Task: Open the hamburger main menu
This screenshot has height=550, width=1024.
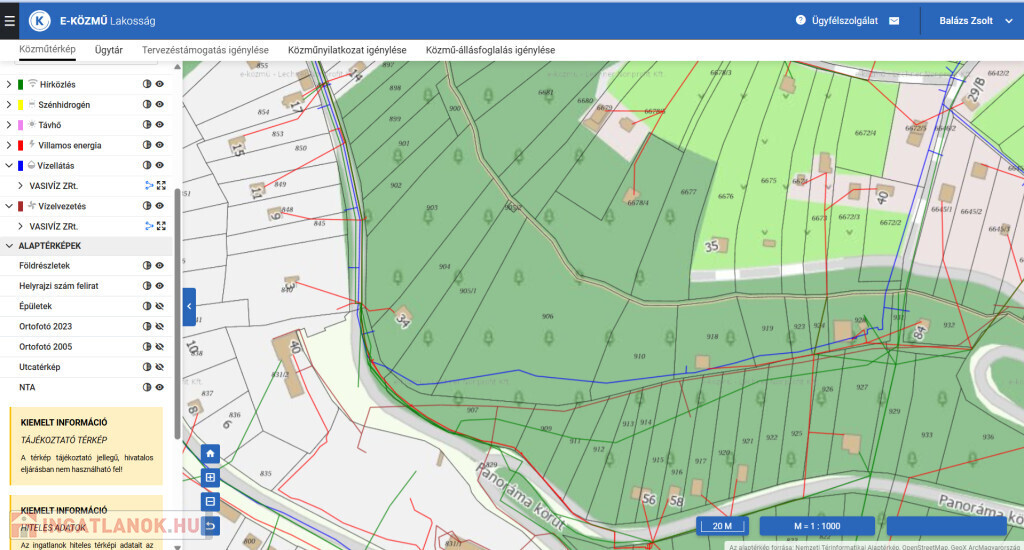Action: (x=10, y=20)
